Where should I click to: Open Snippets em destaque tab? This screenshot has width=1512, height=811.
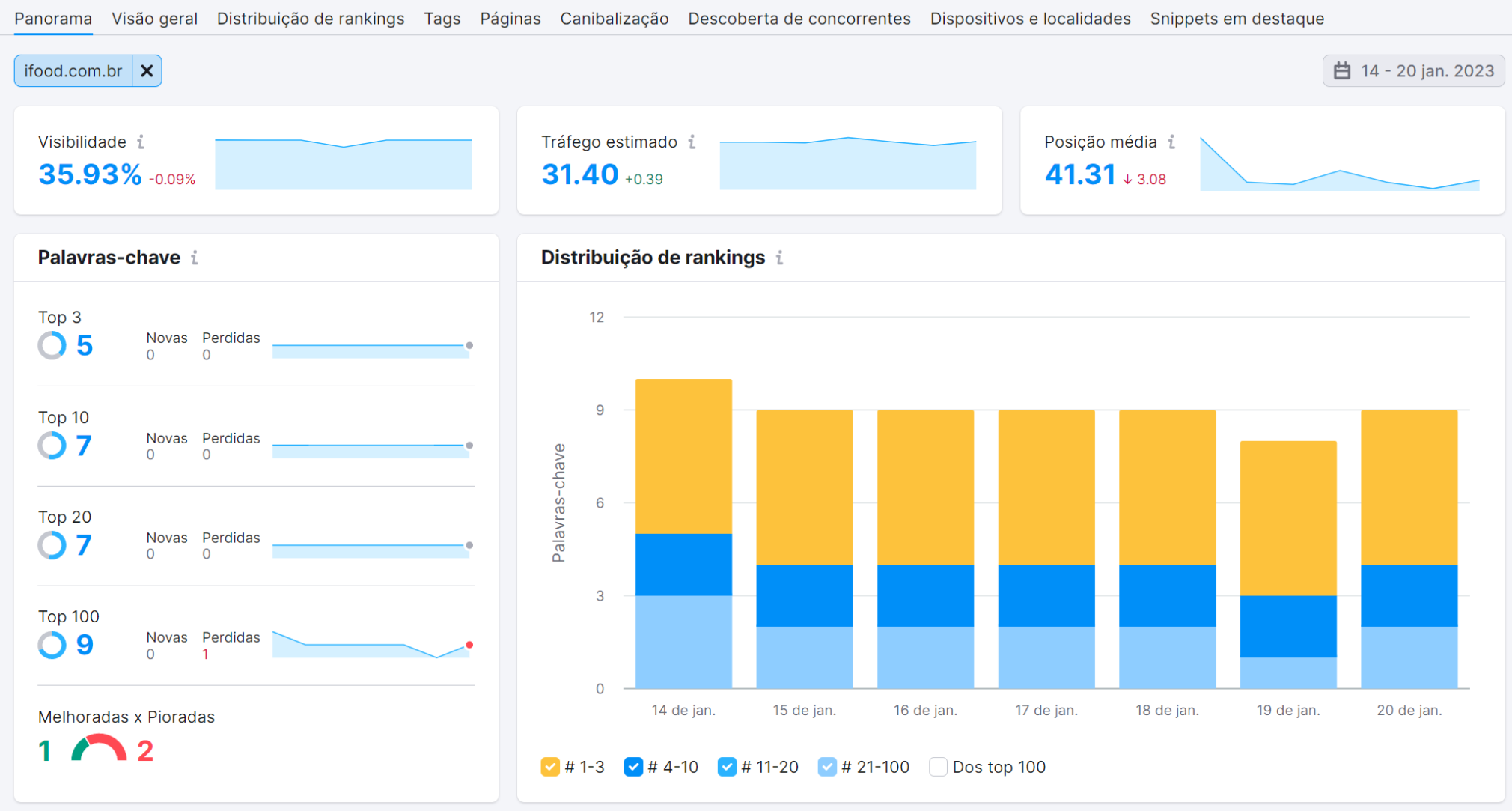[x=1237, y=19]
